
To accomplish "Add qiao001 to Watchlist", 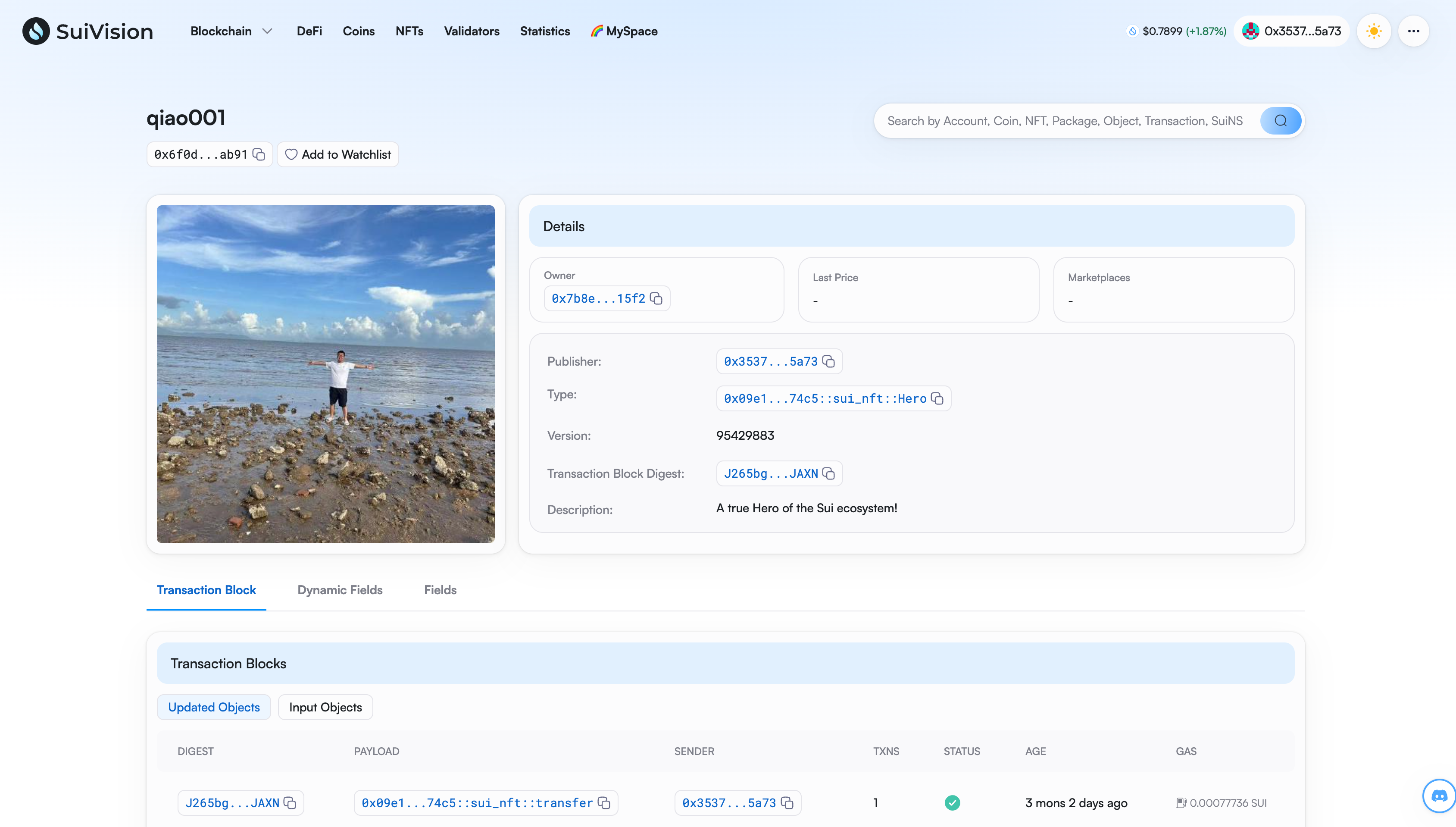I will point(338,154).
